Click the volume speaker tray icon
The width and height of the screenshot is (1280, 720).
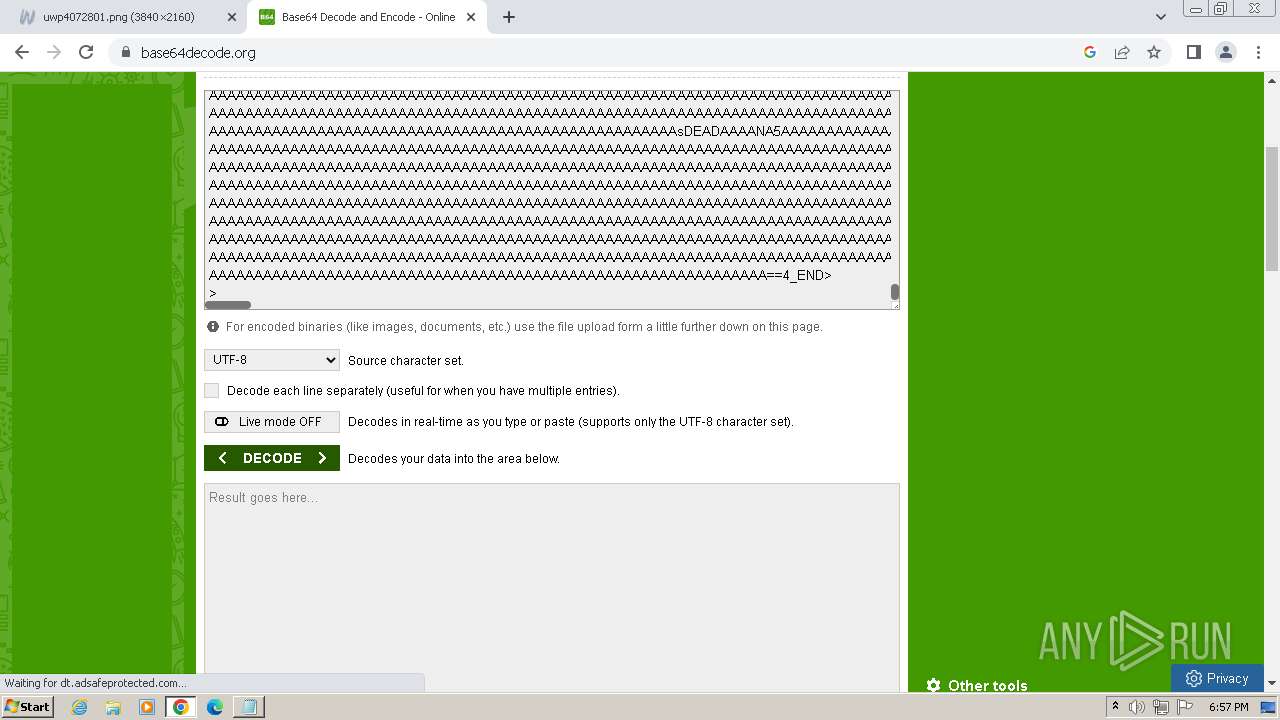[x=1137, y=707]
